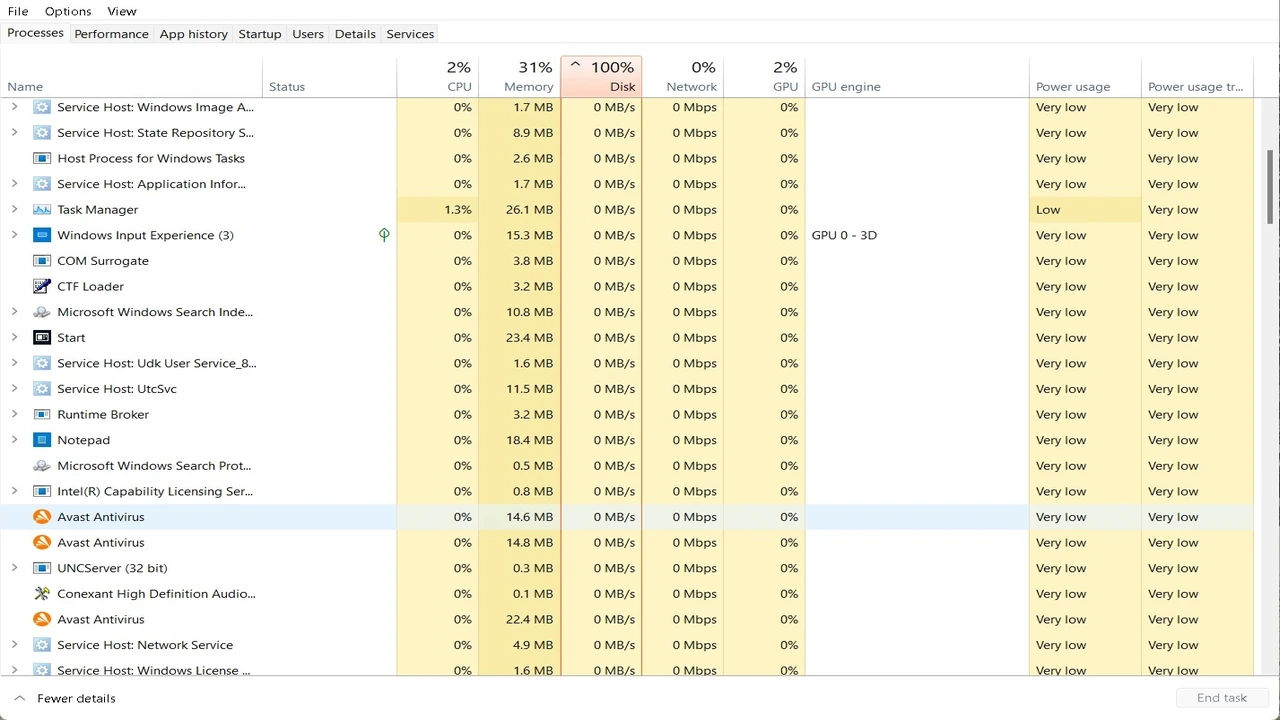Screen dimensions: 1280x720
Task: Select the 23.4 MB memory cell
Action: [x=519, y=338]
